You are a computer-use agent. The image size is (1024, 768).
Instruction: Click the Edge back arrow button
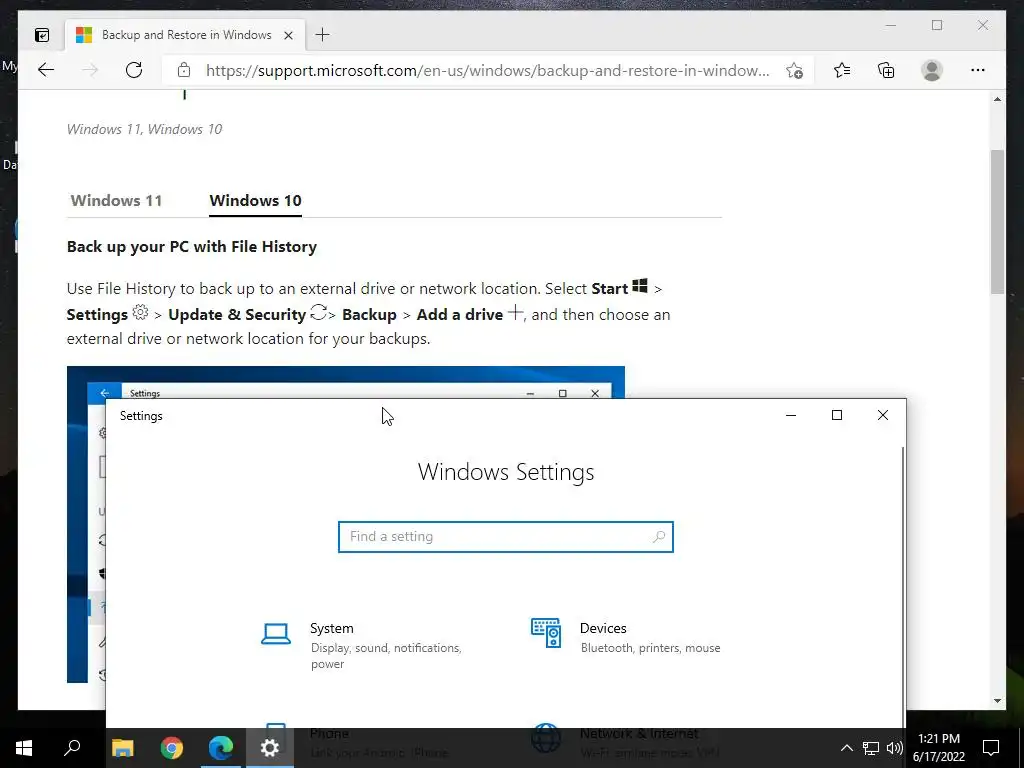coord(46,70)
